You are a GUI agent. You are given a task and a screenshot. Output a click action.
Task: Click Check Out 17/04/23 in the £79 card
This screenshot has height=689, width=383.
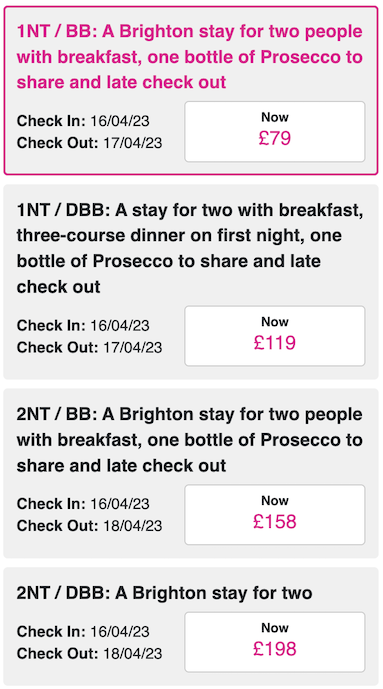[x=89, y=143]
